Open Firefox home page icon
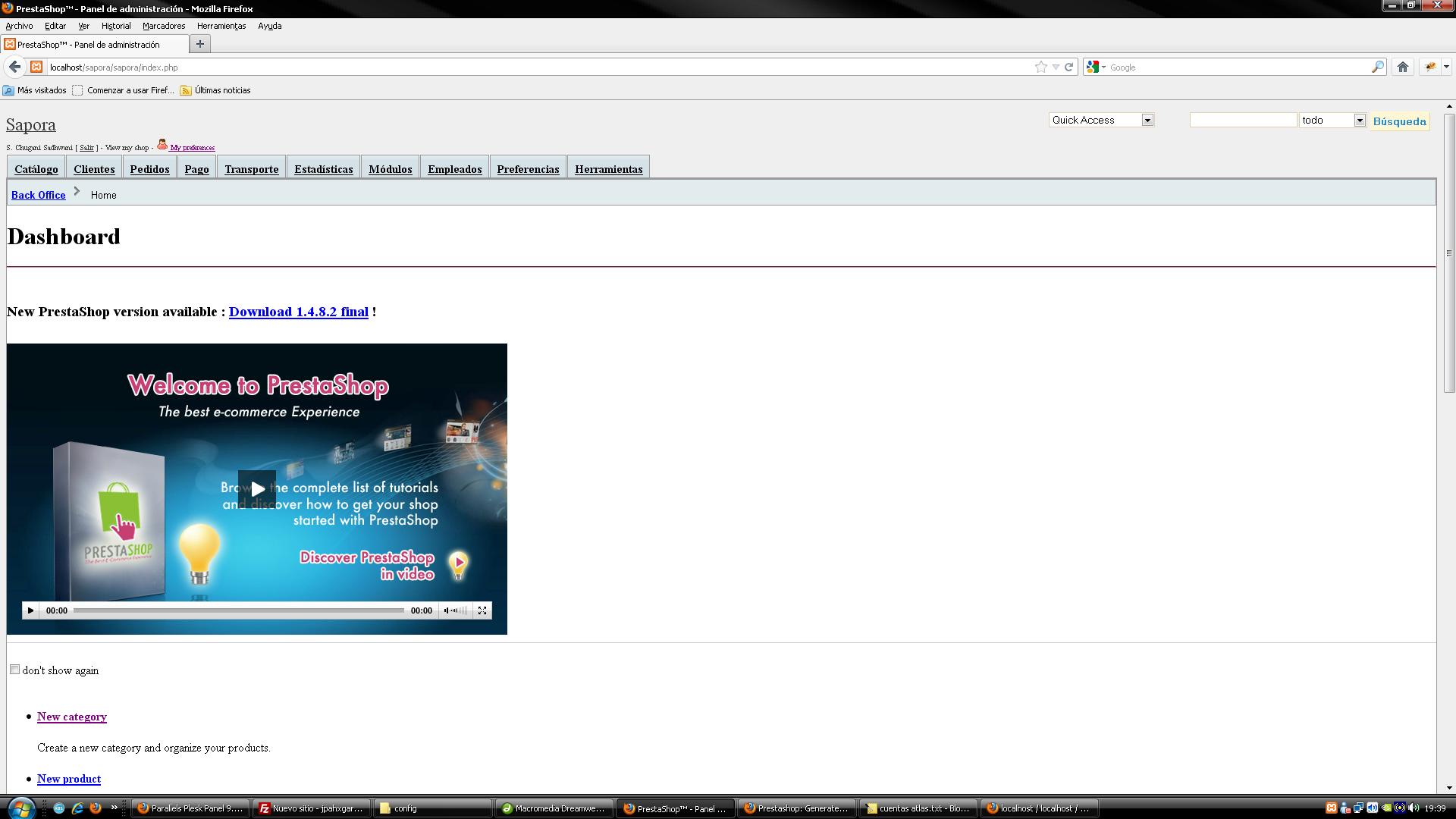Viewport: 1456px width, 819px height. point(1402,67)
